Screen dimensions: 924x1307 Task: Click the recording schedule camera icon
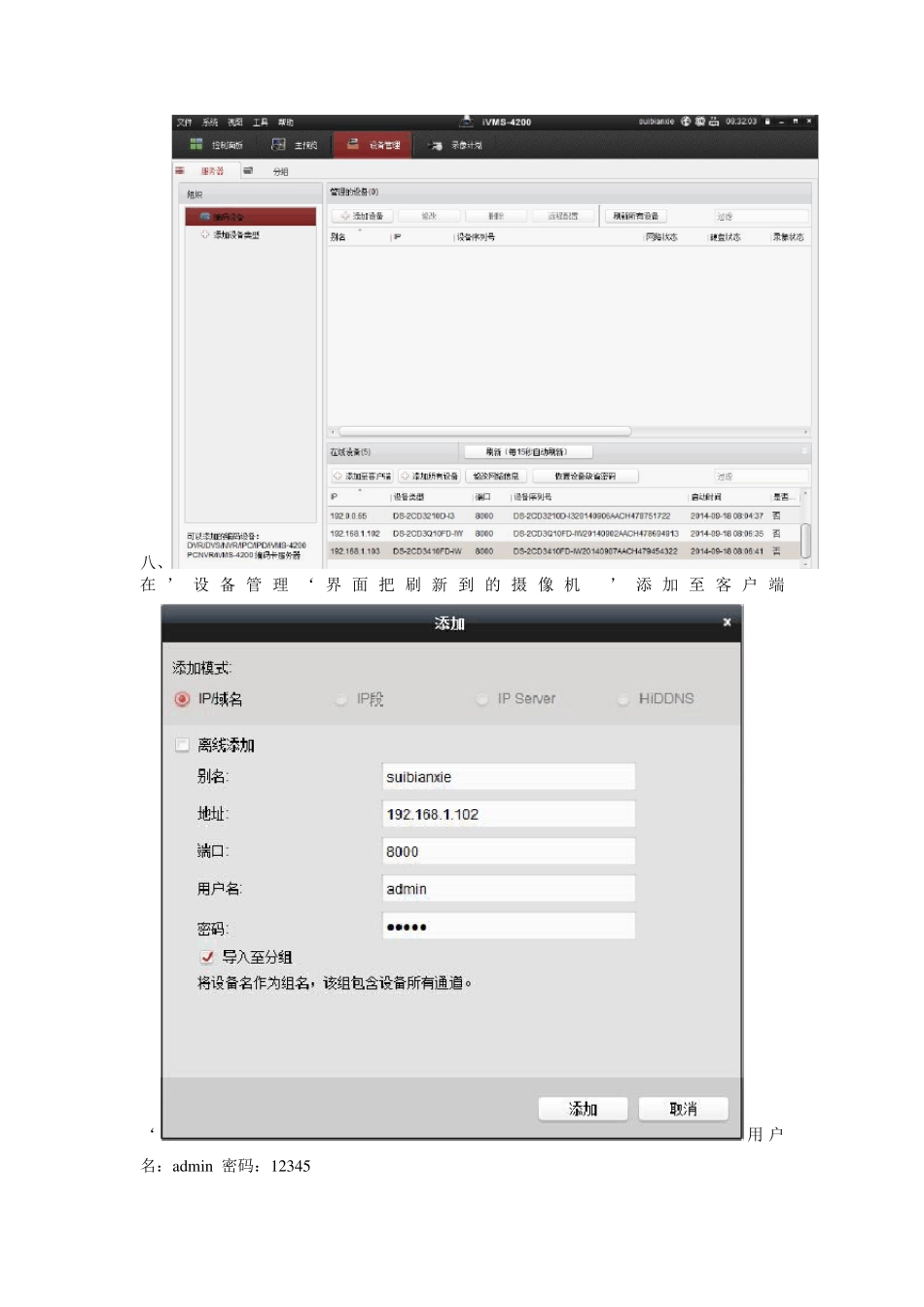pos(436,145)
